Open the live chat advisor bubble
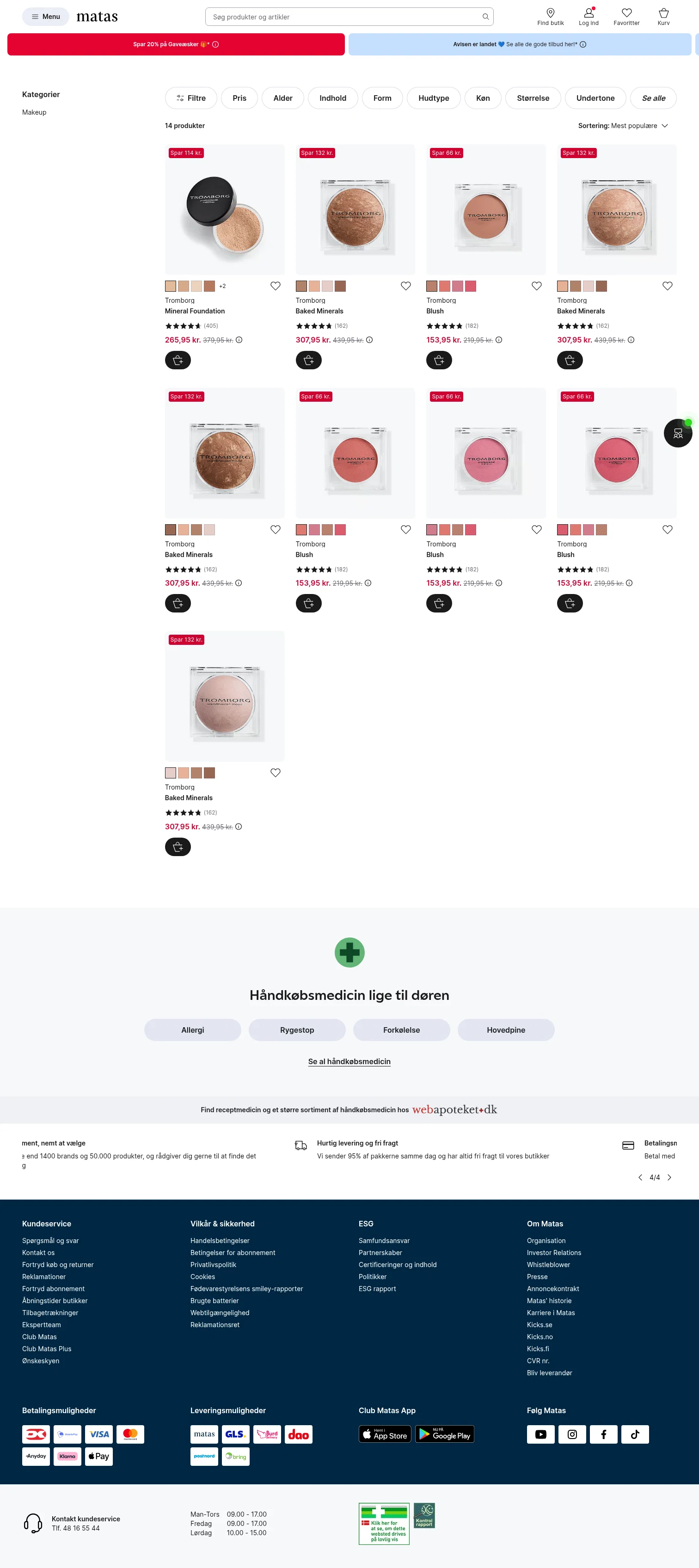 [x=677, y=434]
